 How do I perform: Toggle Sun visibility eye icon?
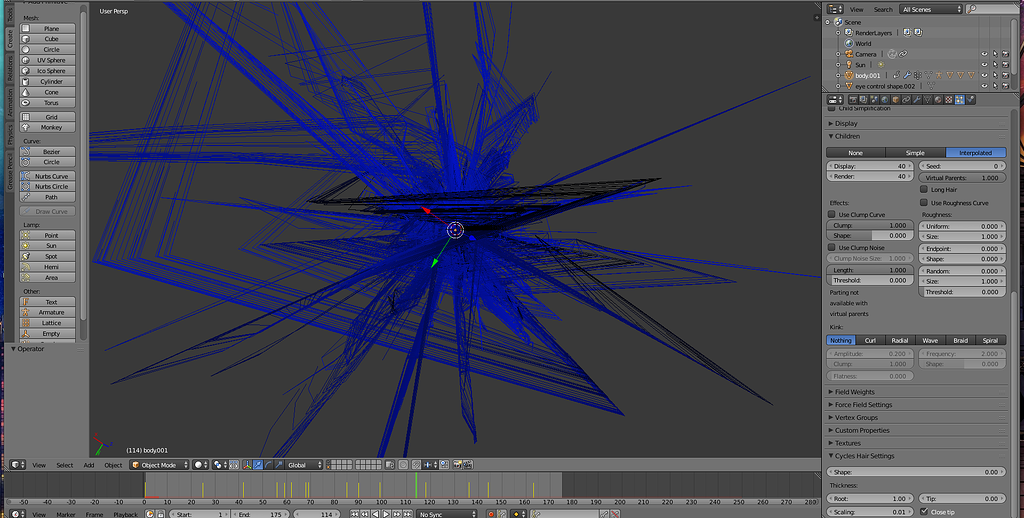click(984, 65)
